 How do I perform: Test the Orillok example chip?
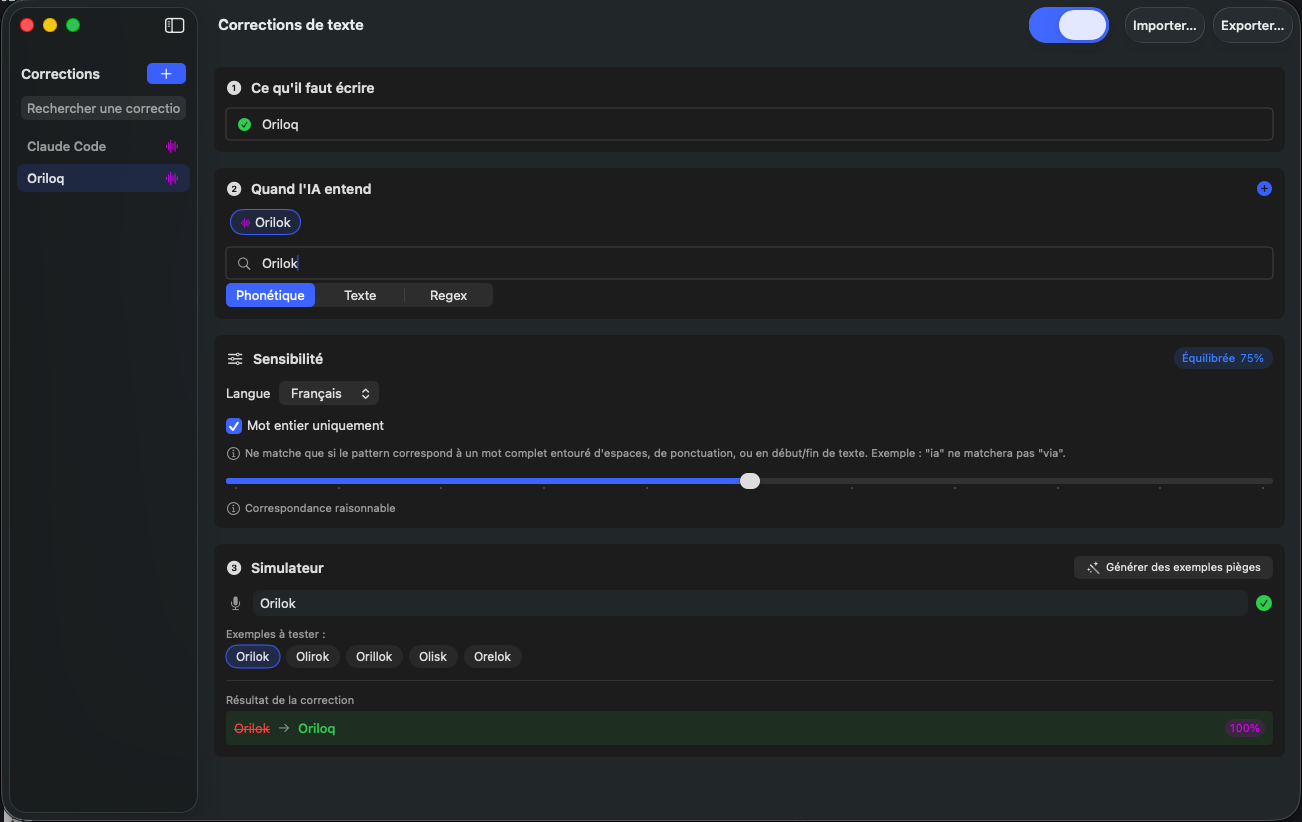pos(374,657)
